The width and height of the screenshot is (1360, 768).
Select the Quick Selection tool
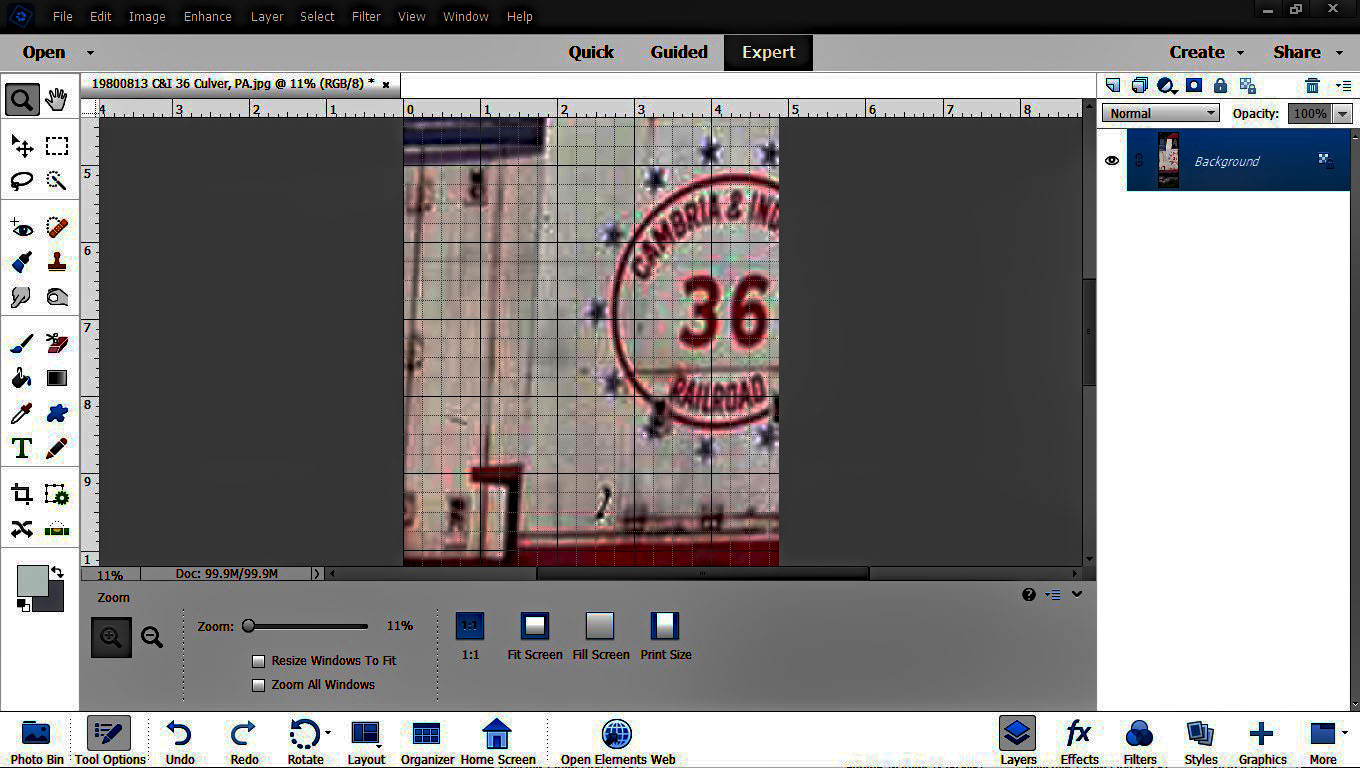[x=57, y=181]
